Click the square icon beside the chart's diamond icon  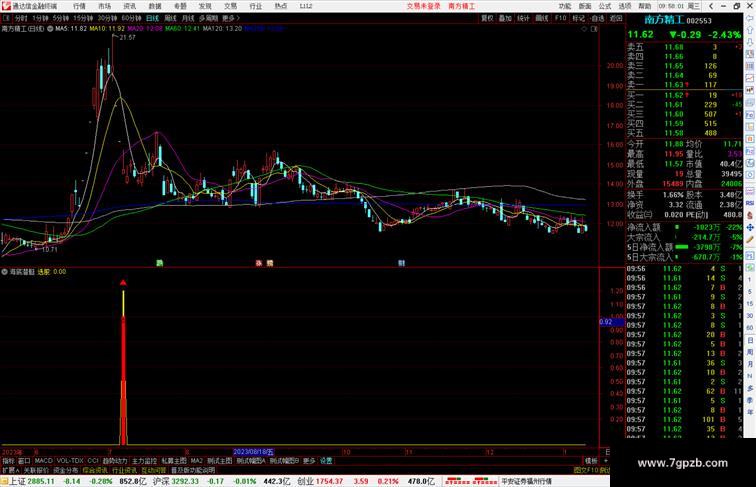point(594,29)
